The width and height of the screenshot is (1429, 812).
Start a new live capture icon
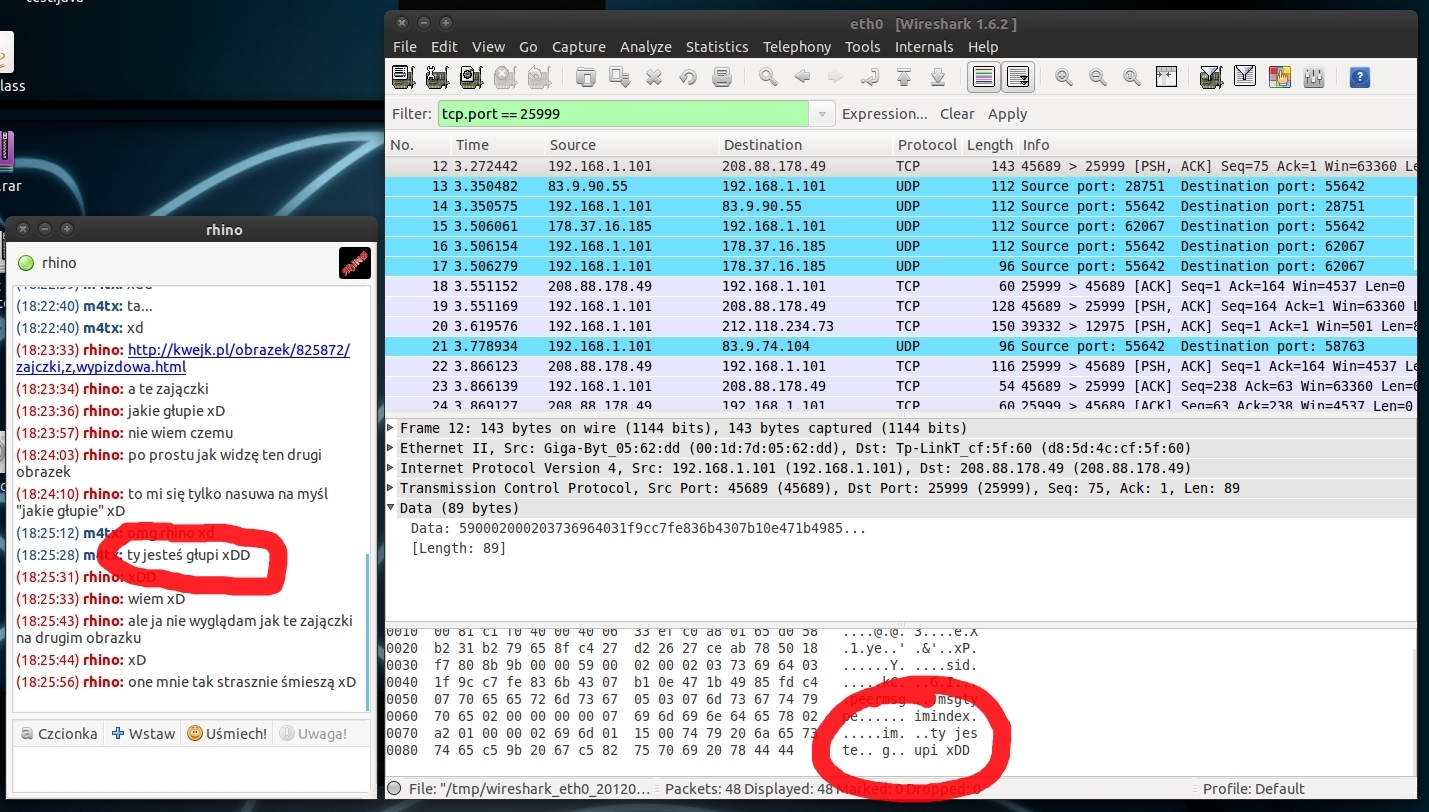point(471,77)
